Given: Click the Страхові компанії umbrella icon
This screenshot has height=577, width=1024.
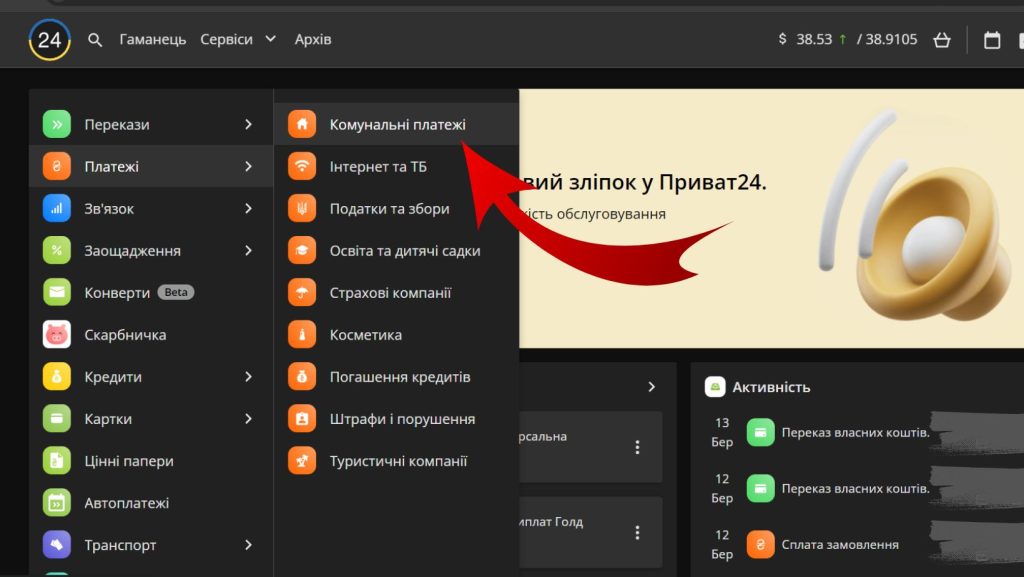Looking at the screenshot, I should [x=301, y=293].
